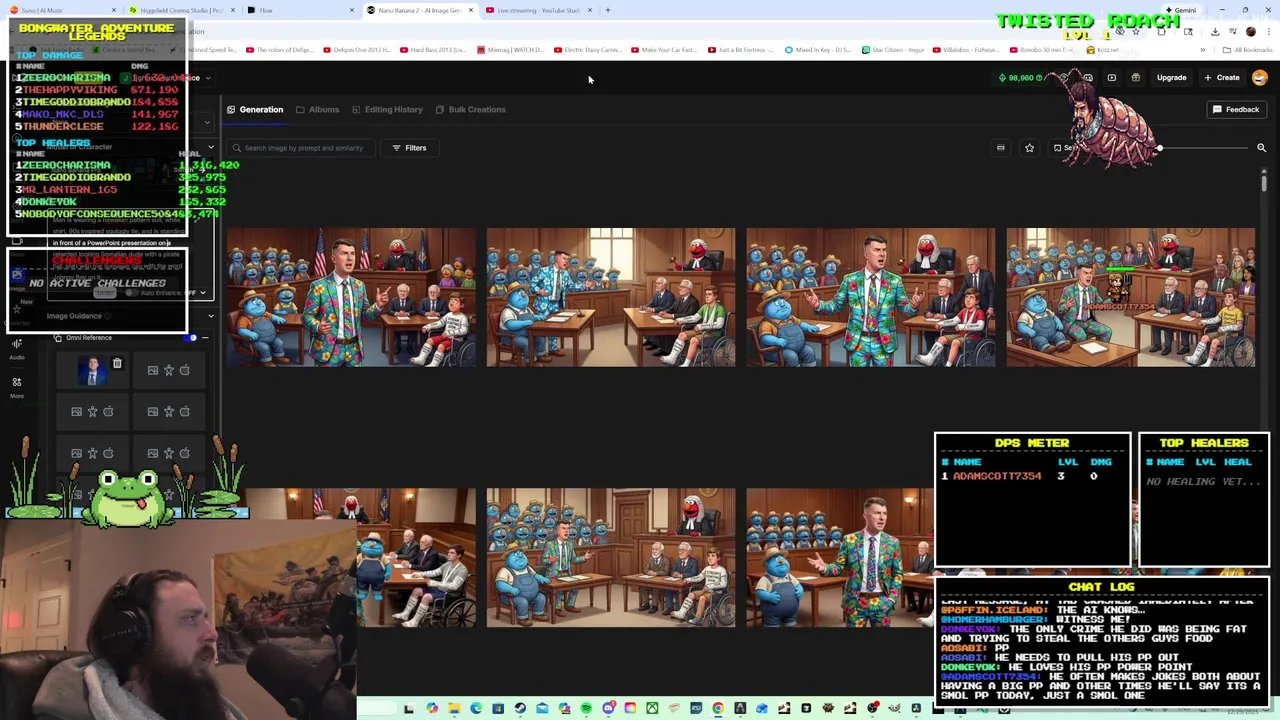Open the Hard Bass 2013 bookmark
The image size is (1280, 720).
pyautogui.click(x=432, y=50)
